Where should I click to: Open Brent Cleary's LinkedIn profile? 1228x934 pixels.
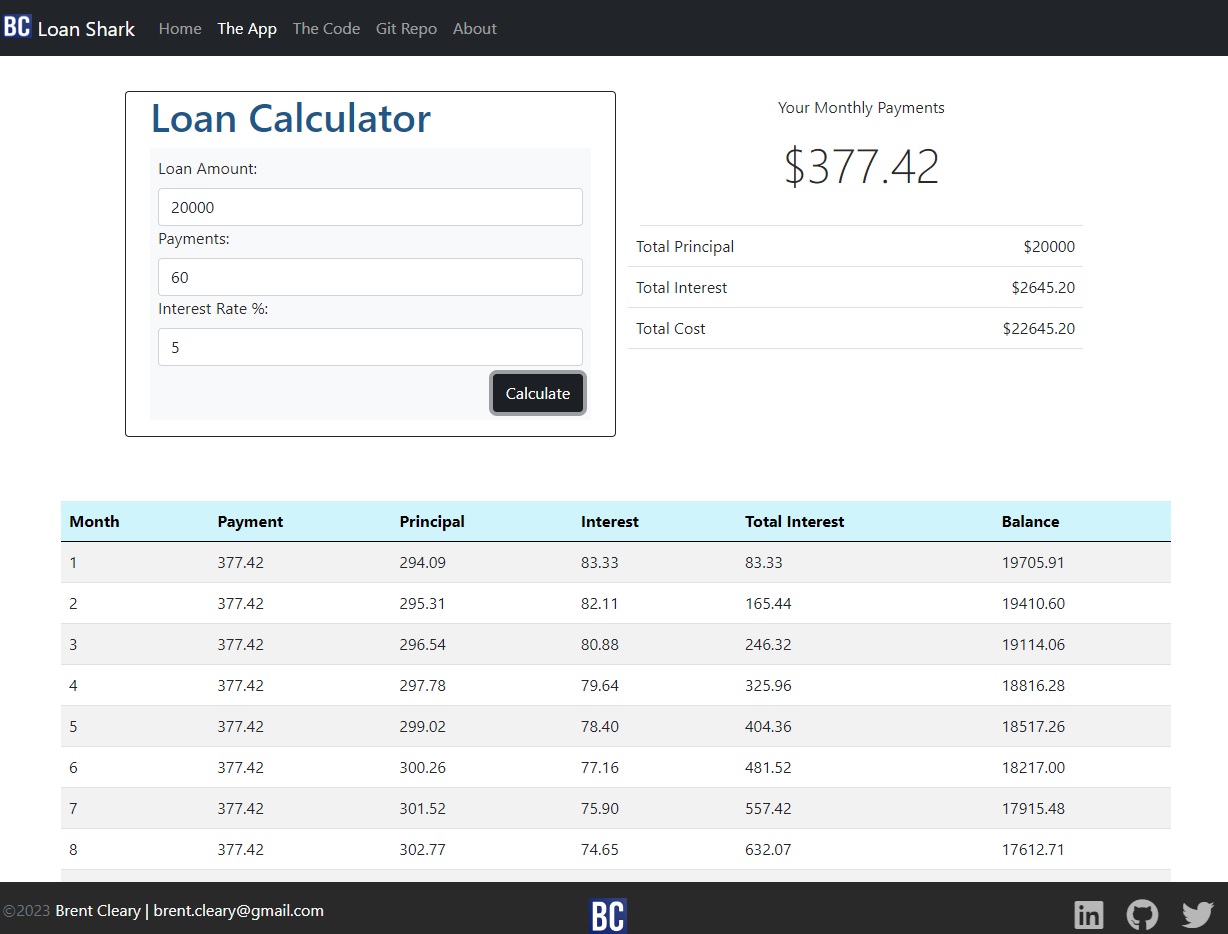point(1089,913)
